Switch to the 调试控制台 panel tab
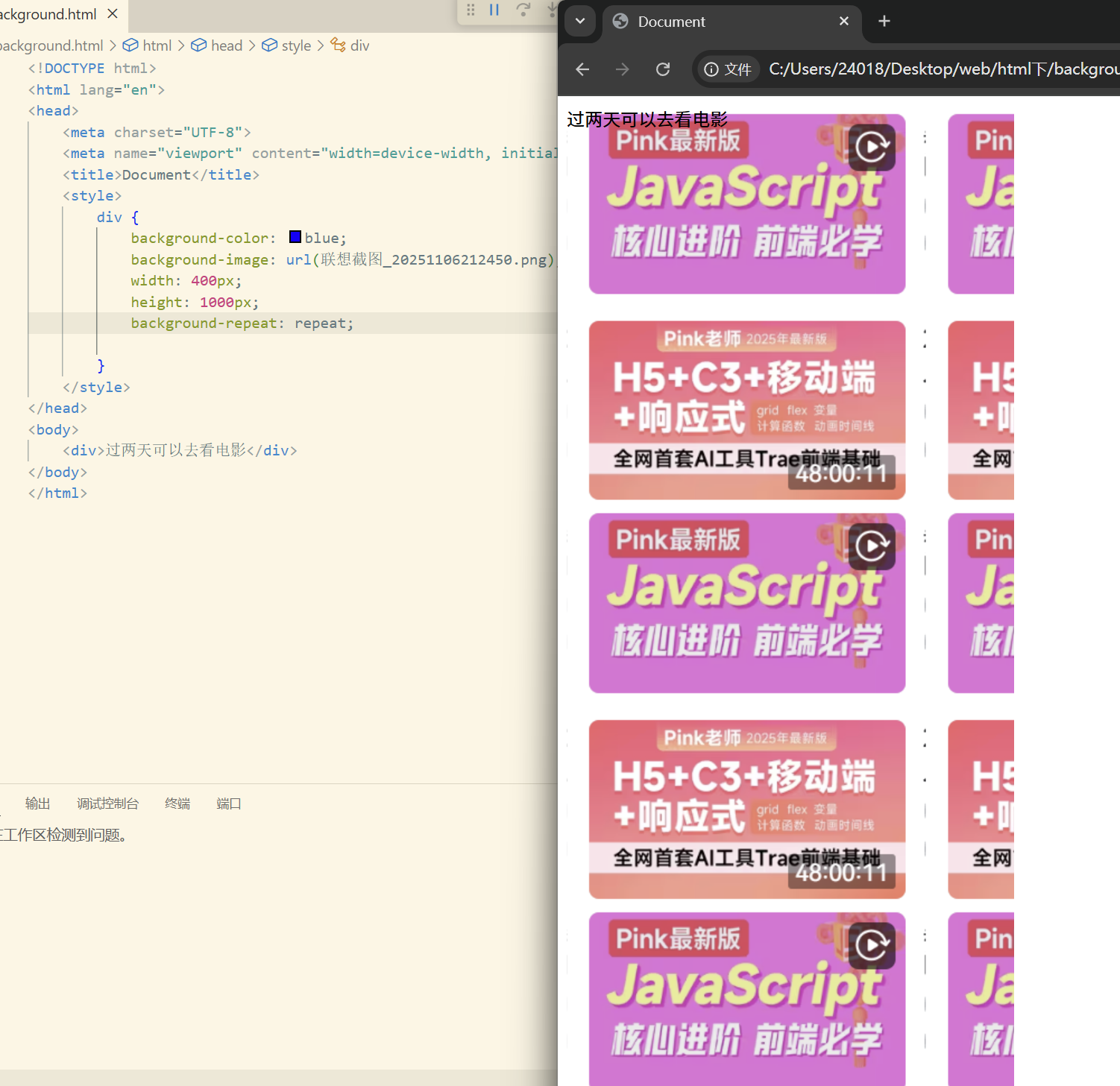 pyautogui.click(x=108, y=804)
